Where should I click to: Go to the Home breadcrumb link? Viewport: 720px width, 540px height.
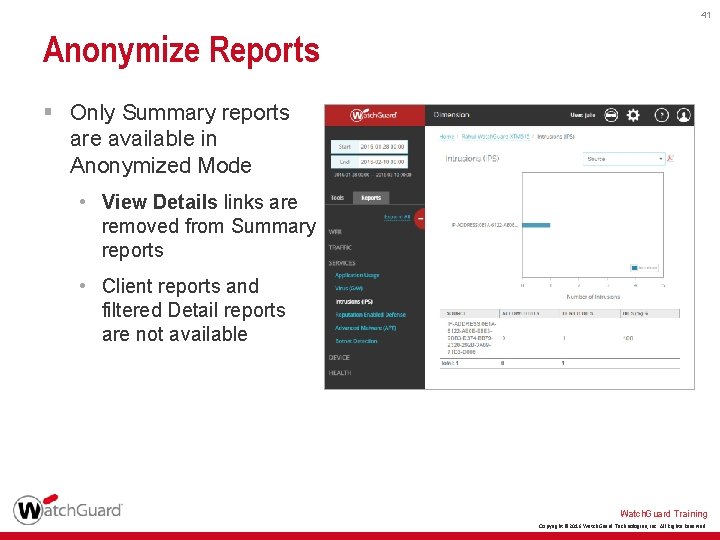pyautogui.click(x=447, y=137)
